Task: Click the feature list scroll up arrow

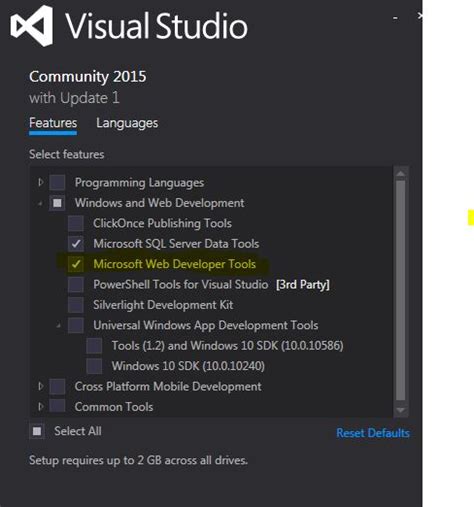Action: [x=401, y=174]
